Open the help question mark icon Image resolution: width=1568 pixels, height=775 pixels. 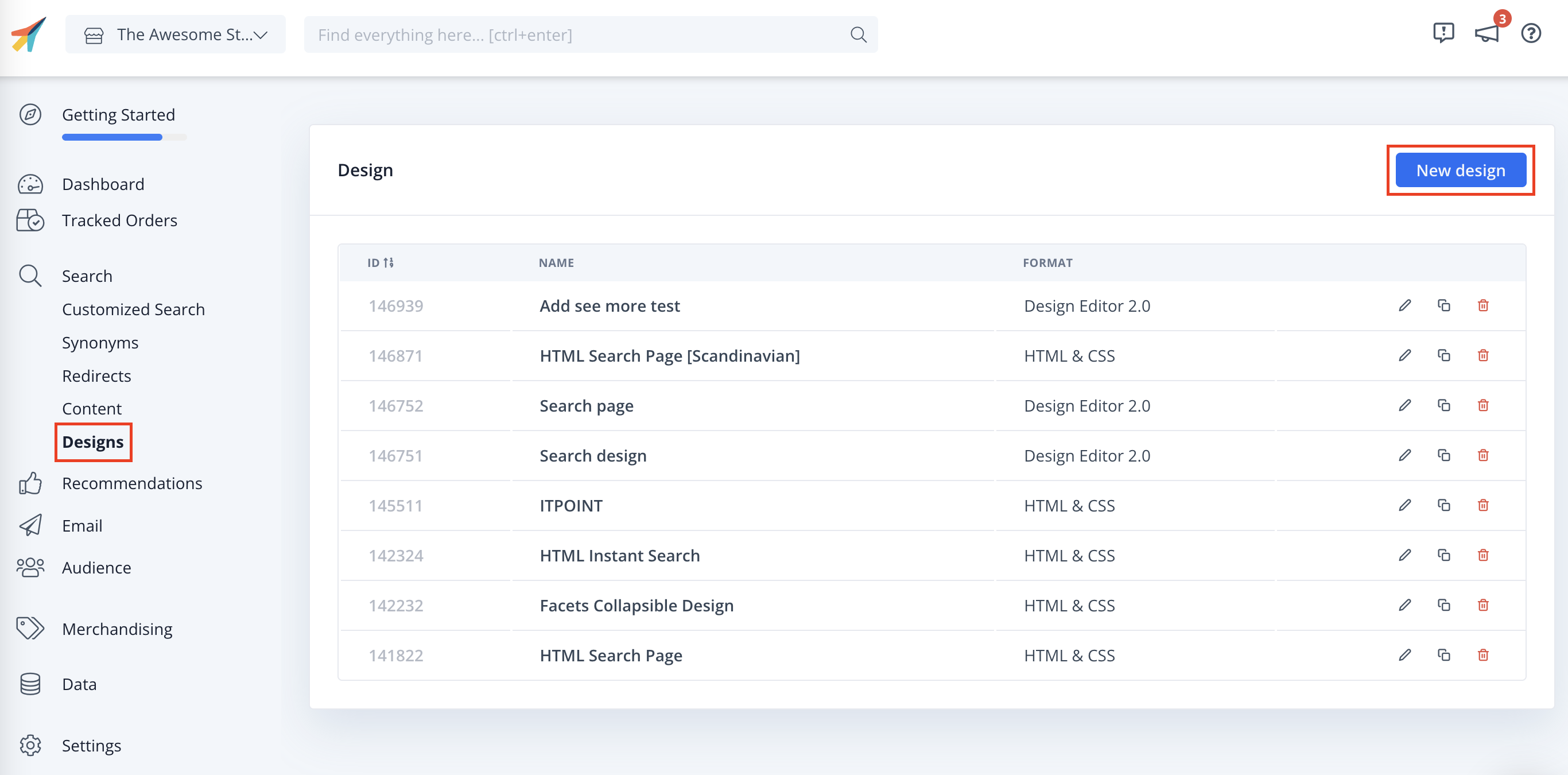click(1530, 34)
